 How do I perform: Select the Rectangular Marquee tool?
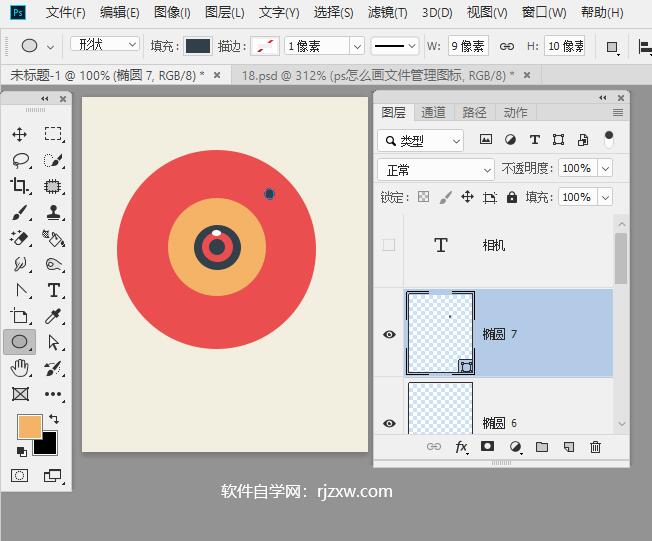[53, 134]
